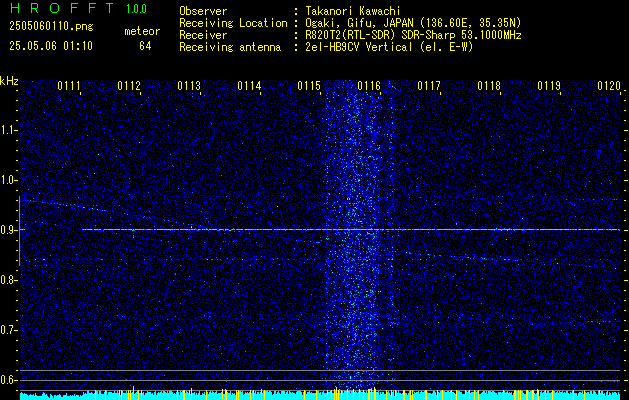
Task: Click time marker 0118
Action: 489,86
